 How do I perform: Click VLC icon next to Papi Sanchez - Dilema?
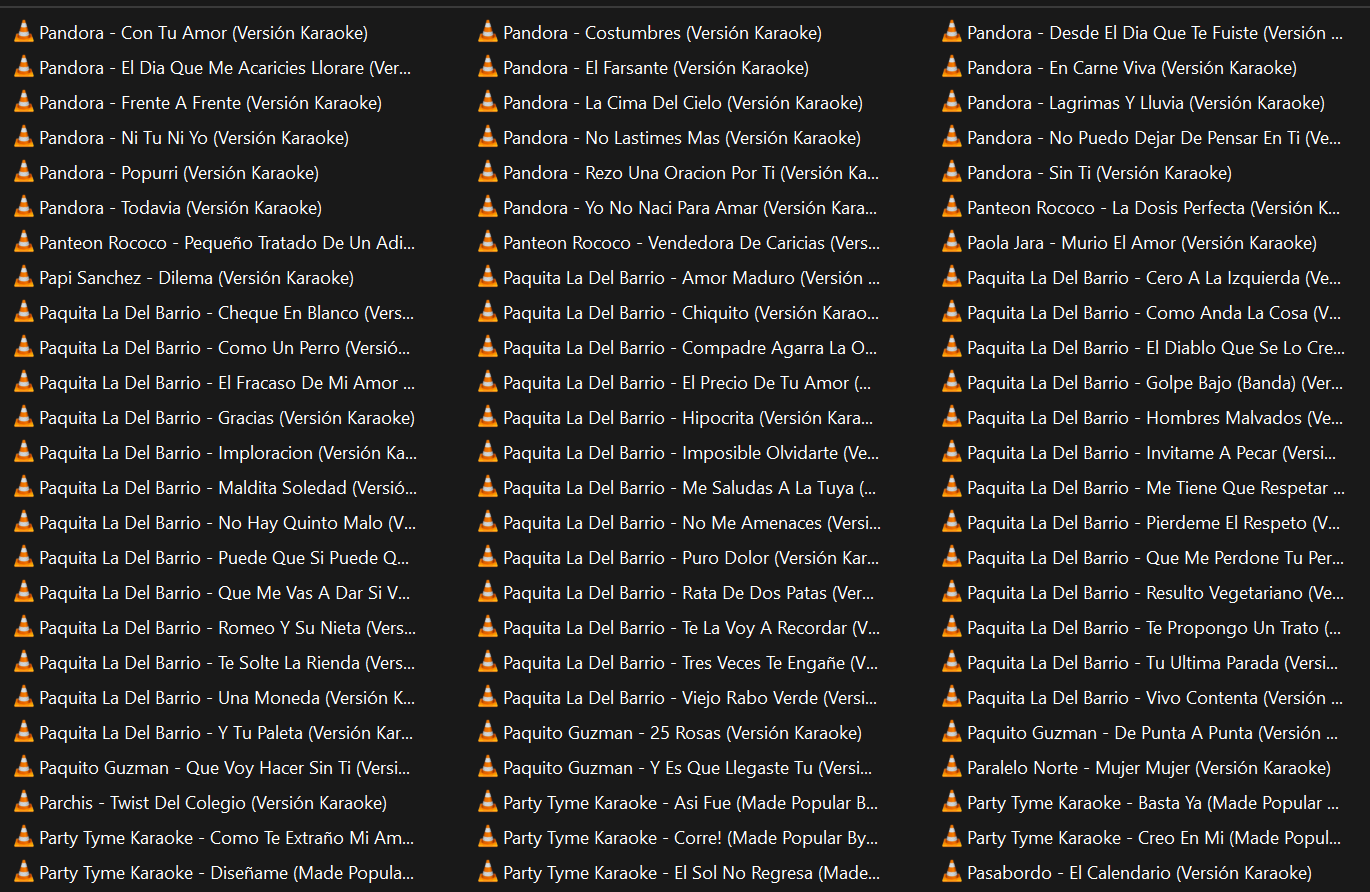click(24, 278)
